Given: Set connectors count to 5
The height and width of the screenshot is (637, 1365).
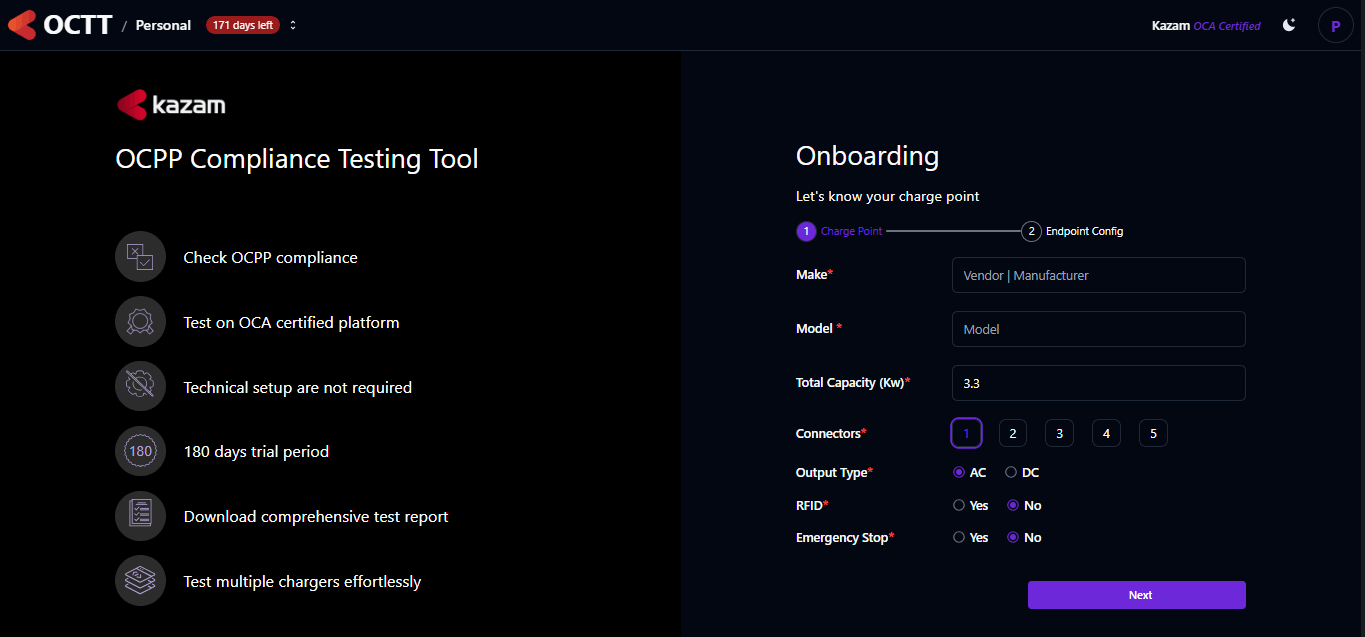Looking at the screenshot, I should click(x=1153, y=433).
